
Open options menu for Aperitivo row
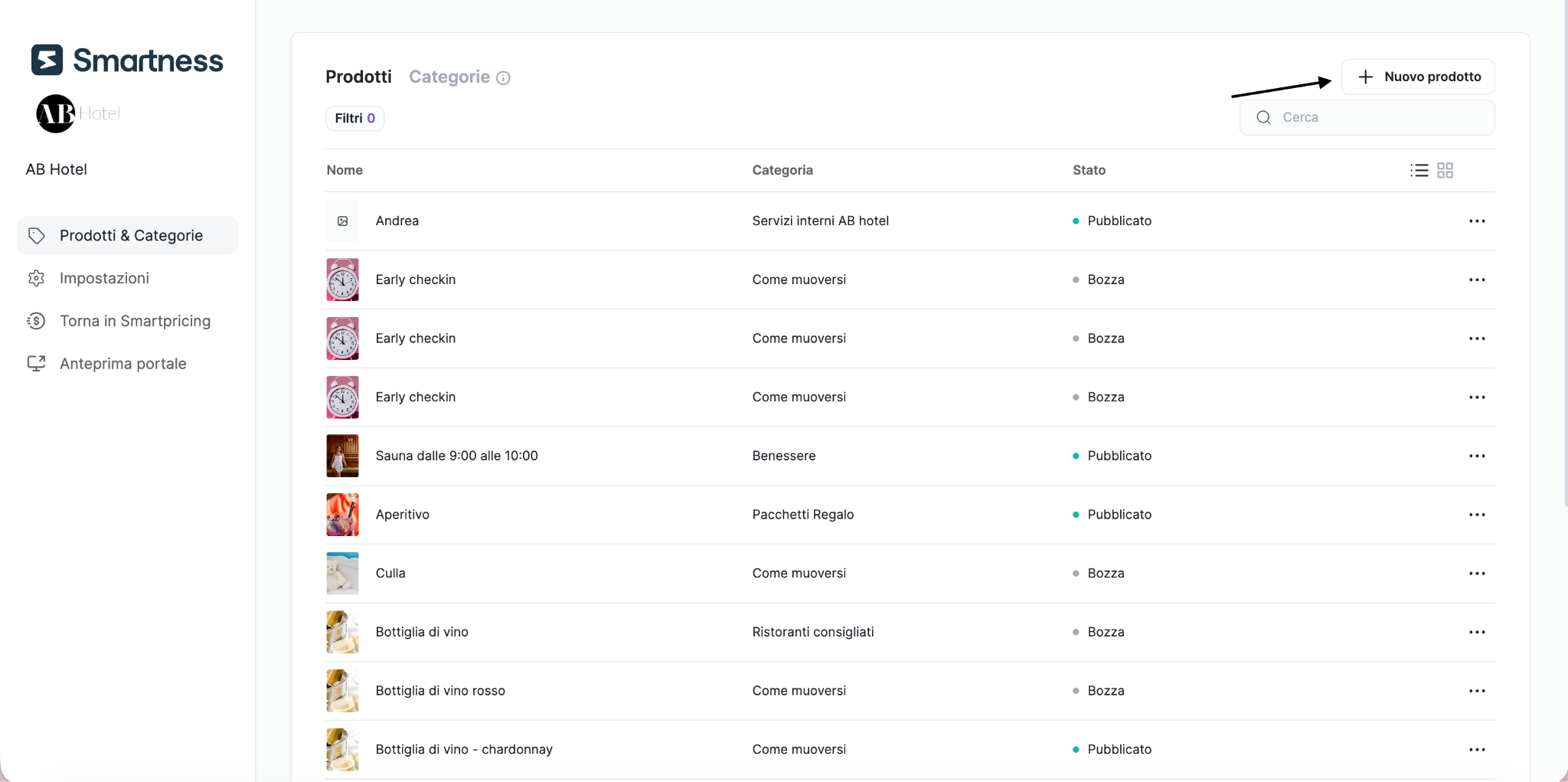1477,515
